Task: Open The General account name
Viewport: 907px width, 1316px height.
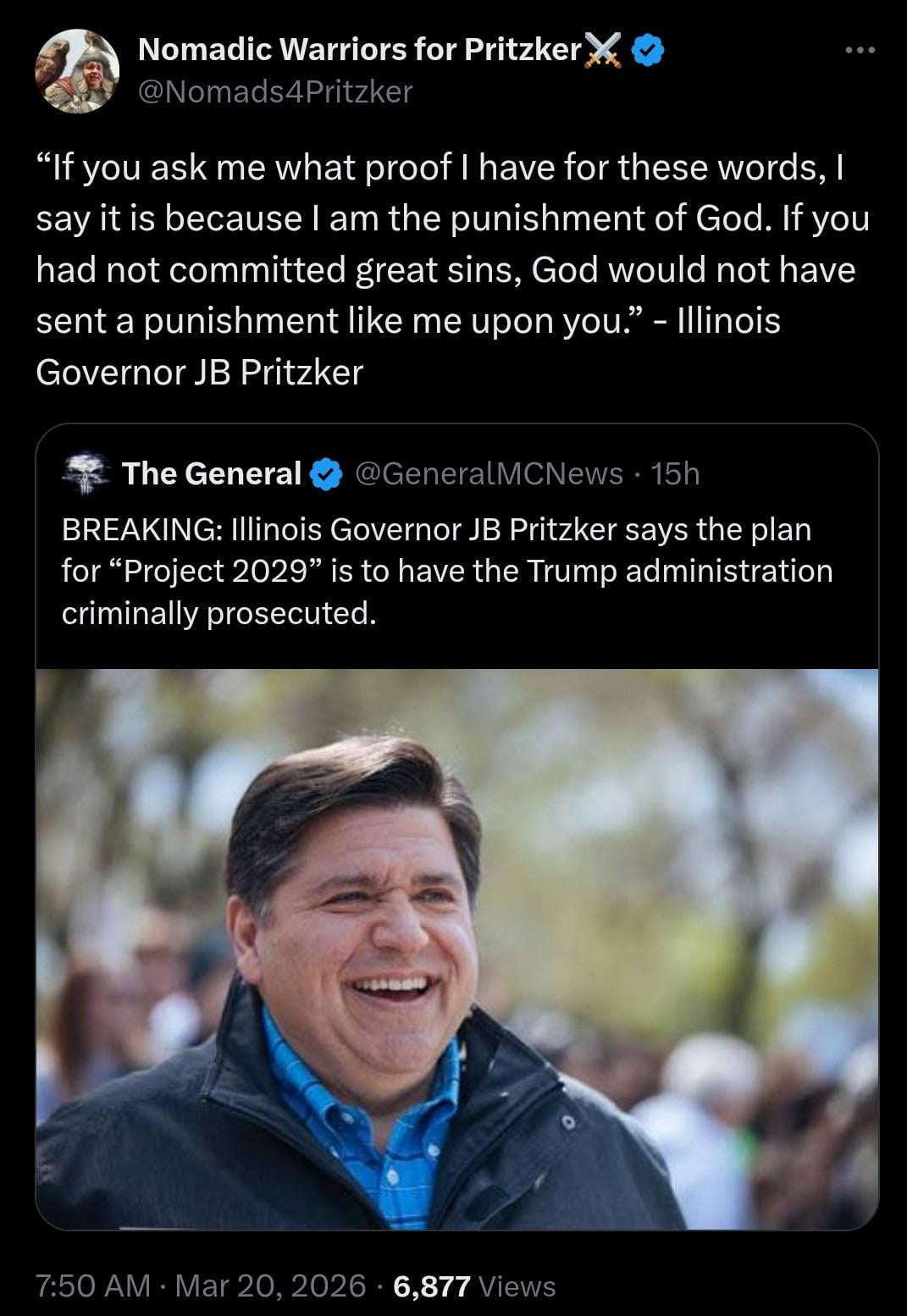Action: pos(212,473)
